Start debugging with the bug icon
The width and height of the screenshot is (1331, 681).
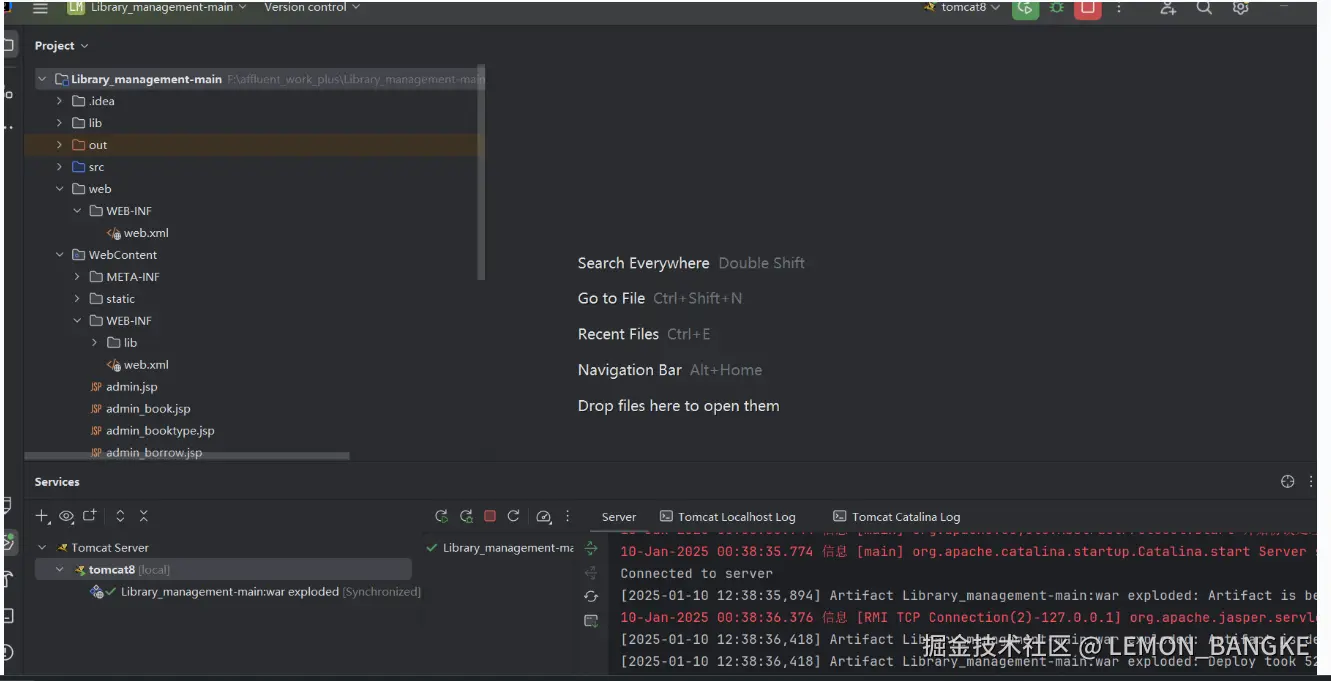pyautogui.click(x=1056, y=8)
